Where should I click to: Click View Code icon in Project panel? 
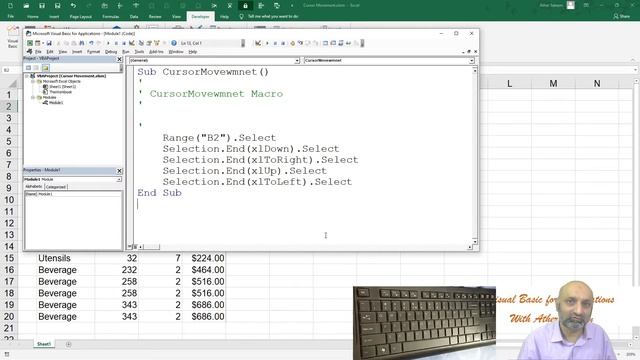(28, 68)
